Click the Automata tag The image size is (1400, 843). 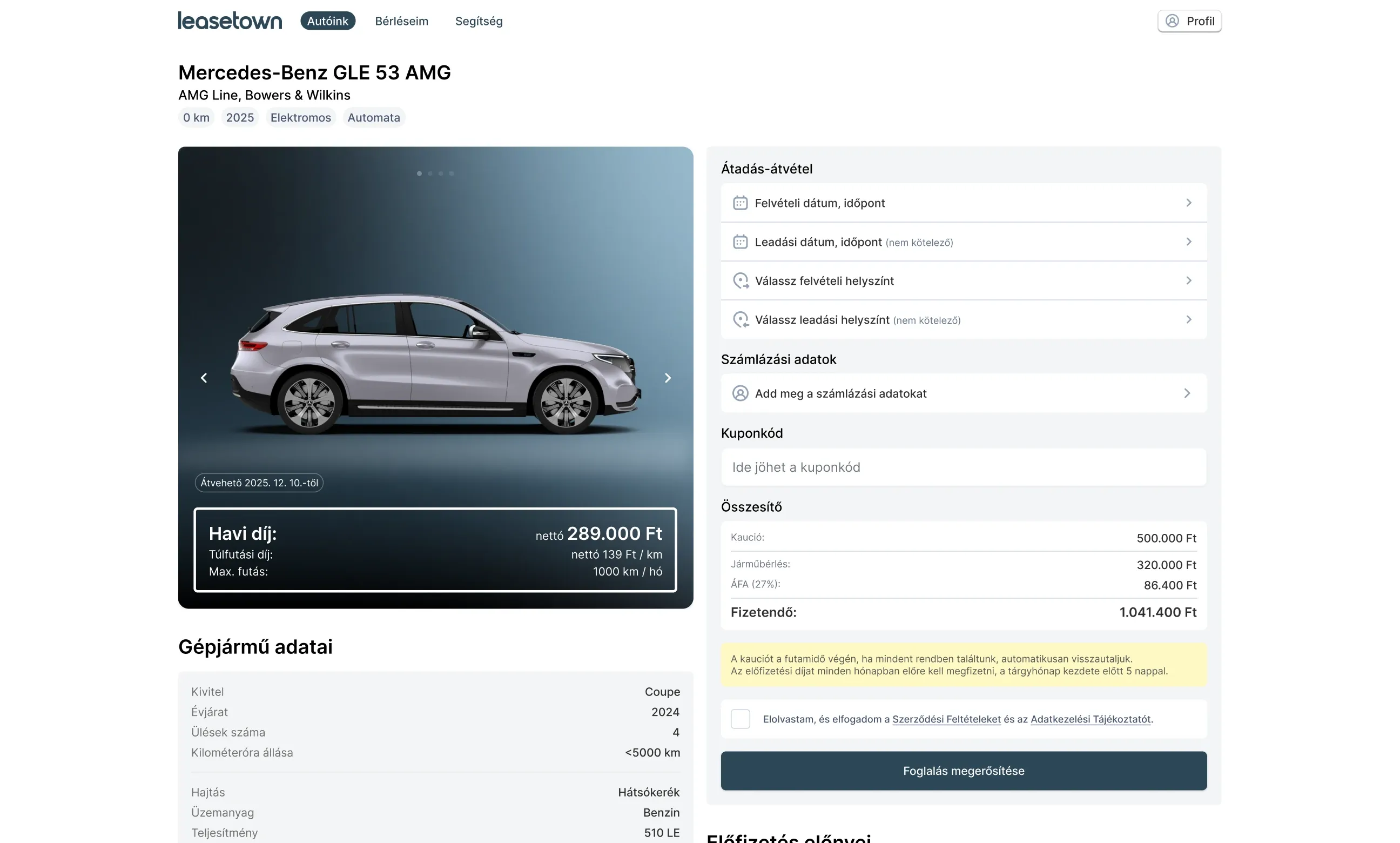click(374, 118)
